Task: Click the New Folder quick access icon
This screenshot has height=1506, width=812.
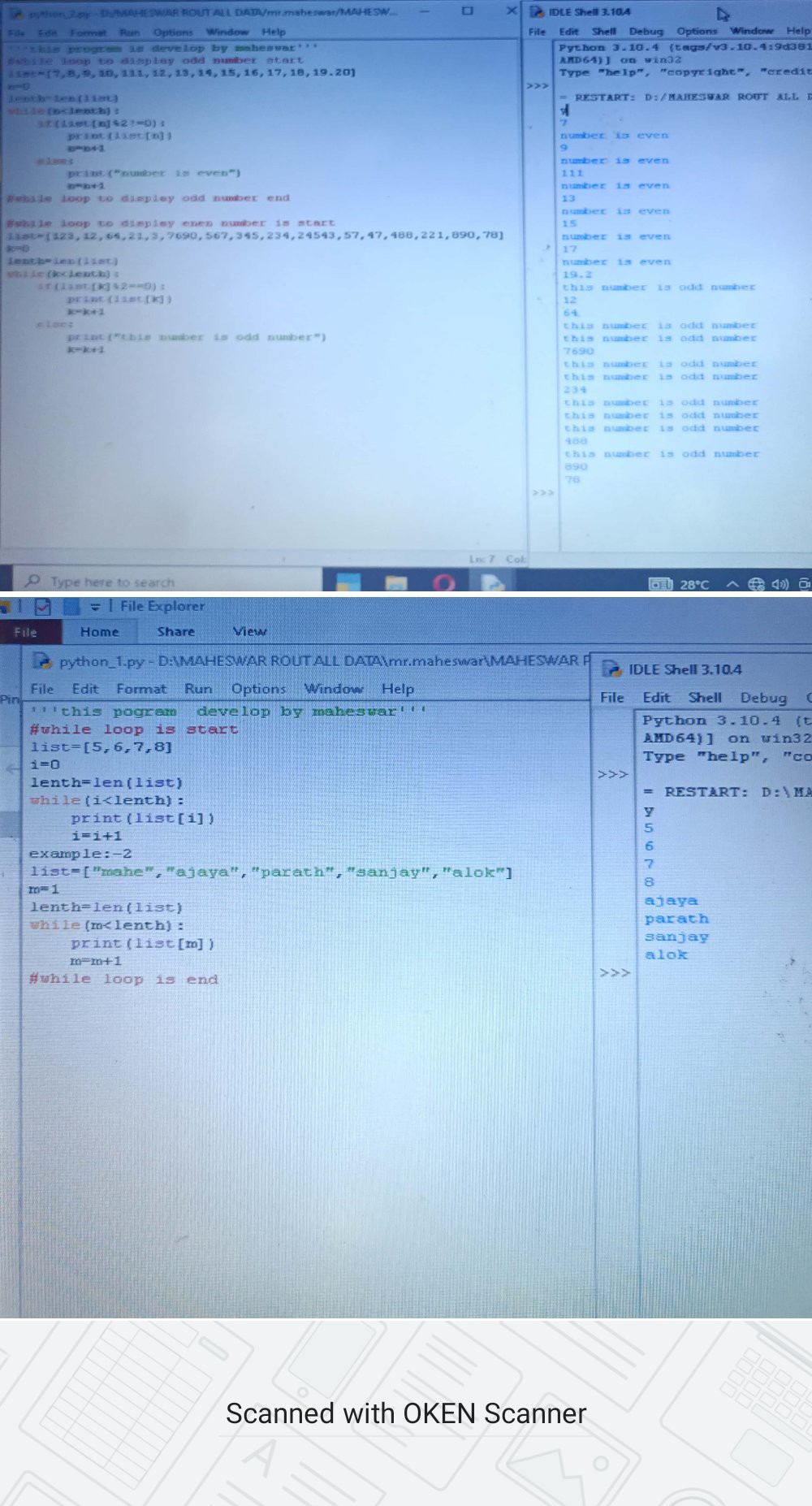Action: pos(71,606)
